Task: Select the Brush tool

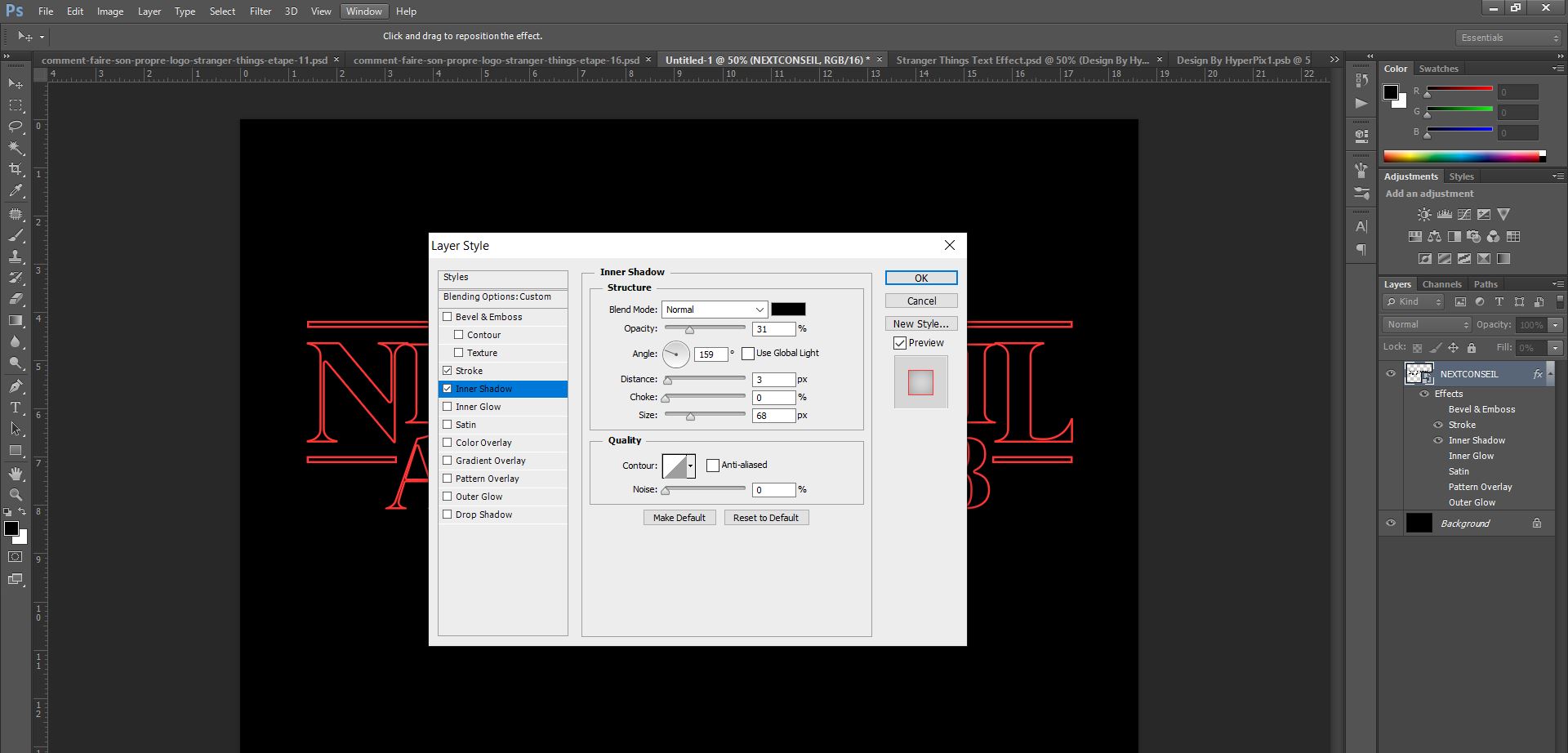Action: 16,235
